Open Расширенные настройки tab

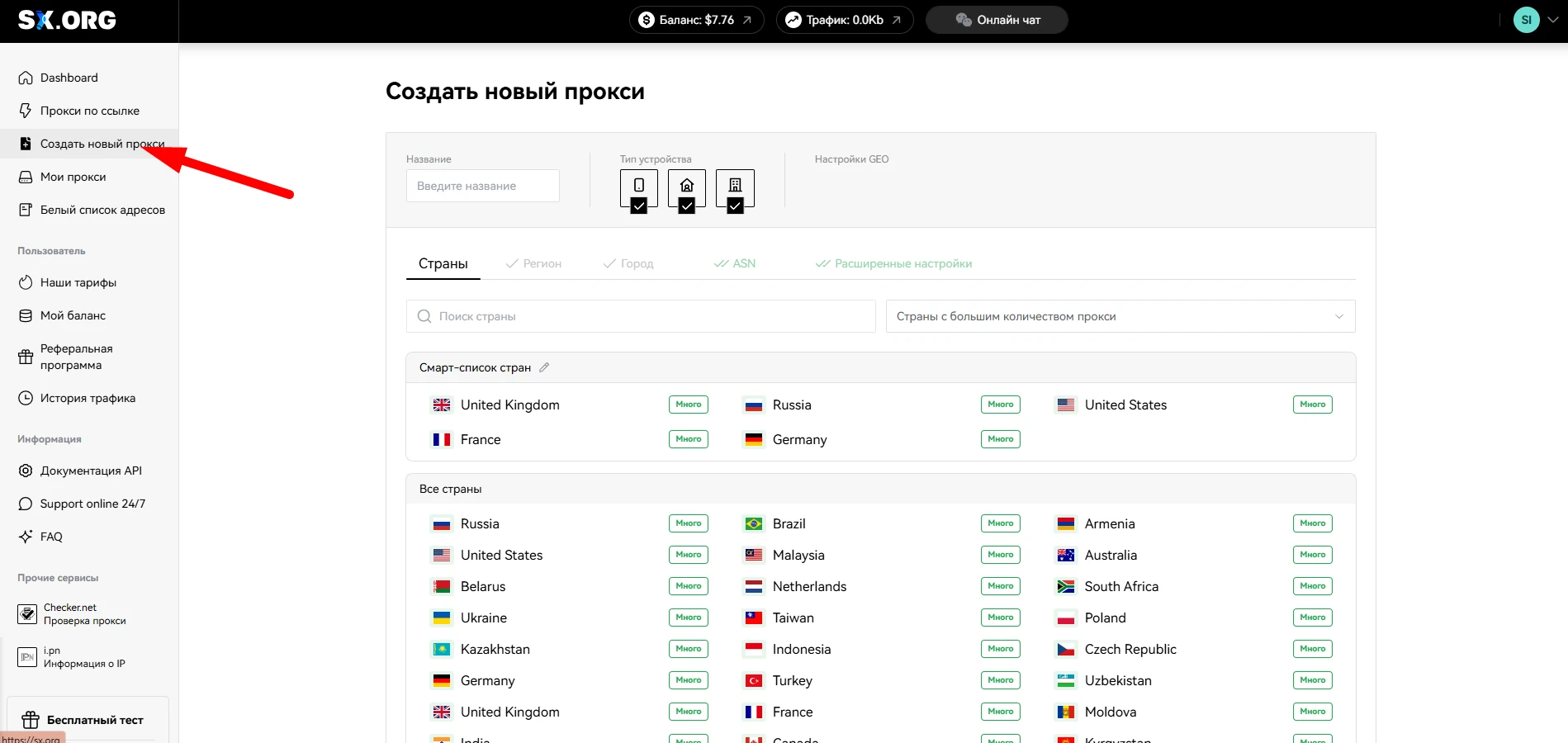[893, 263]
